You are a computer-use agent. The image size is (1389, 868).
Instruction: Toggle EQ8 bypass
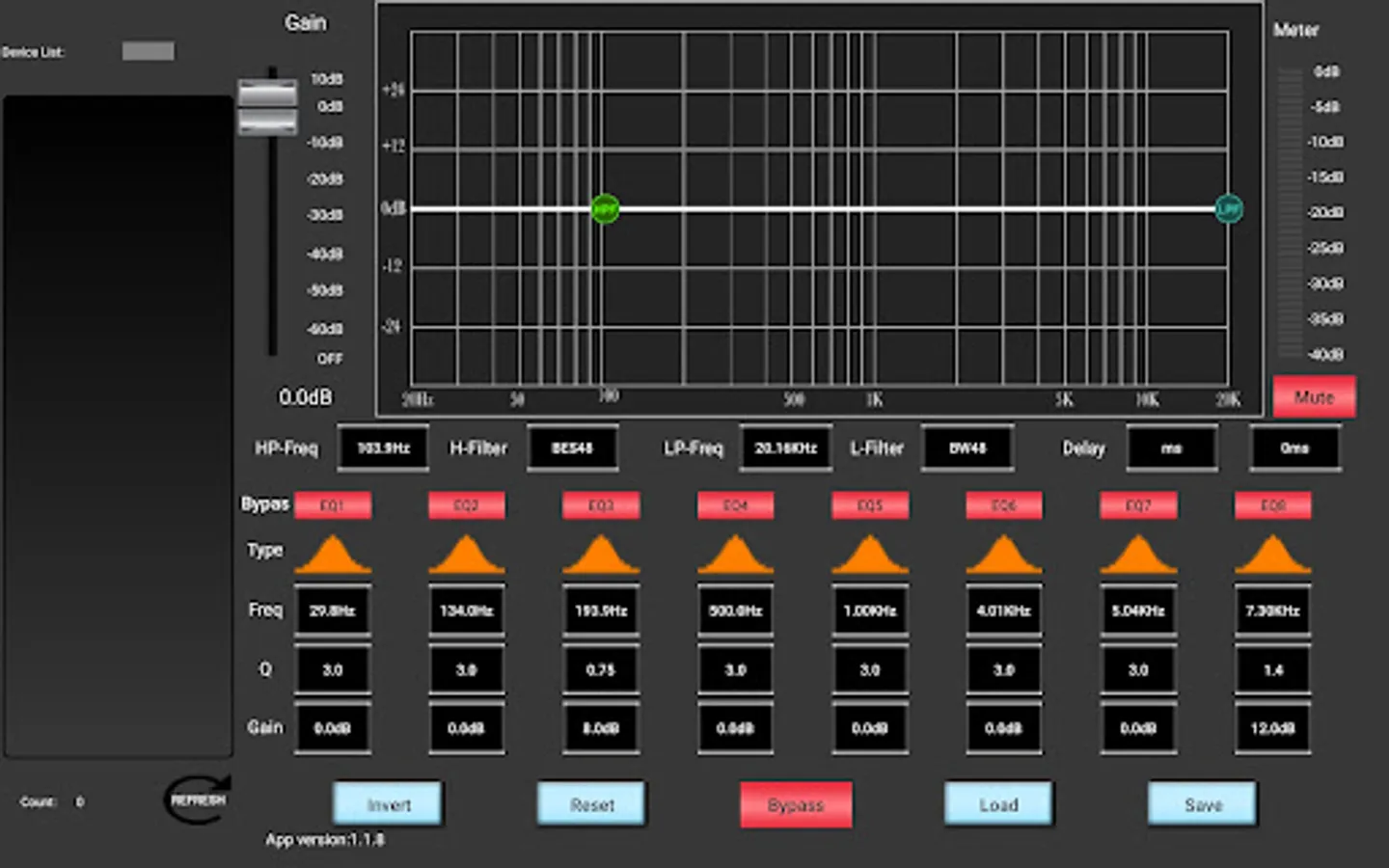click(x=1272, y=505)
